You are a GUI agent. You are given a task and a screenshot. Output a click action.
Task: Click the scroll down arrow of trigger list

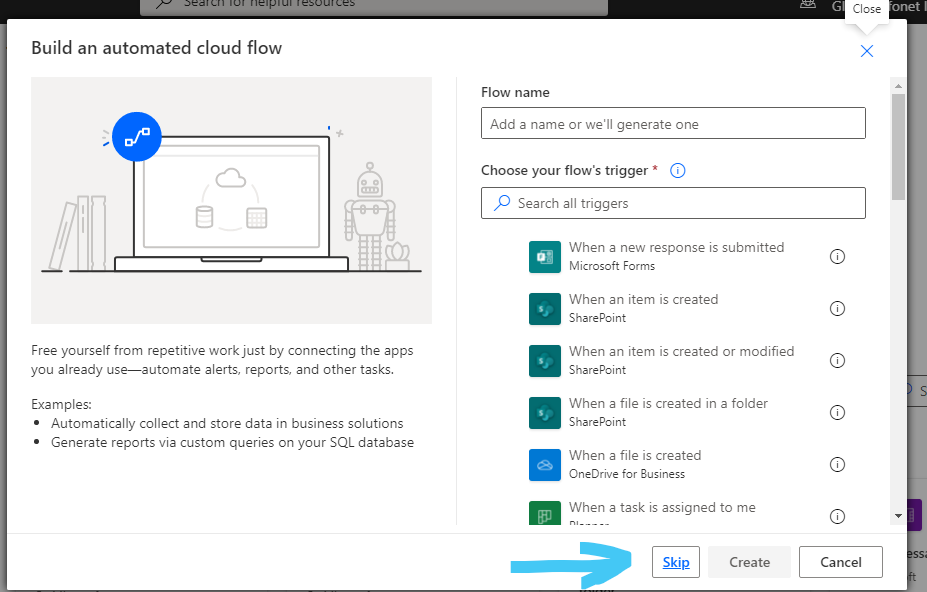click(x=898, y=516)
